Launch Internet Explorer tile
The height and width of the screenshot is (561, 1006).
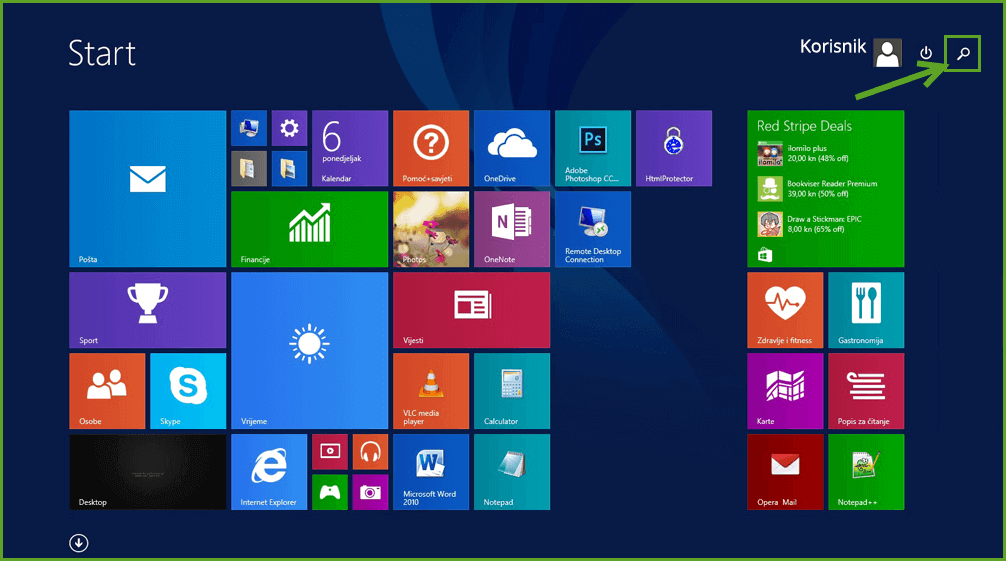(x=269, y=472)
